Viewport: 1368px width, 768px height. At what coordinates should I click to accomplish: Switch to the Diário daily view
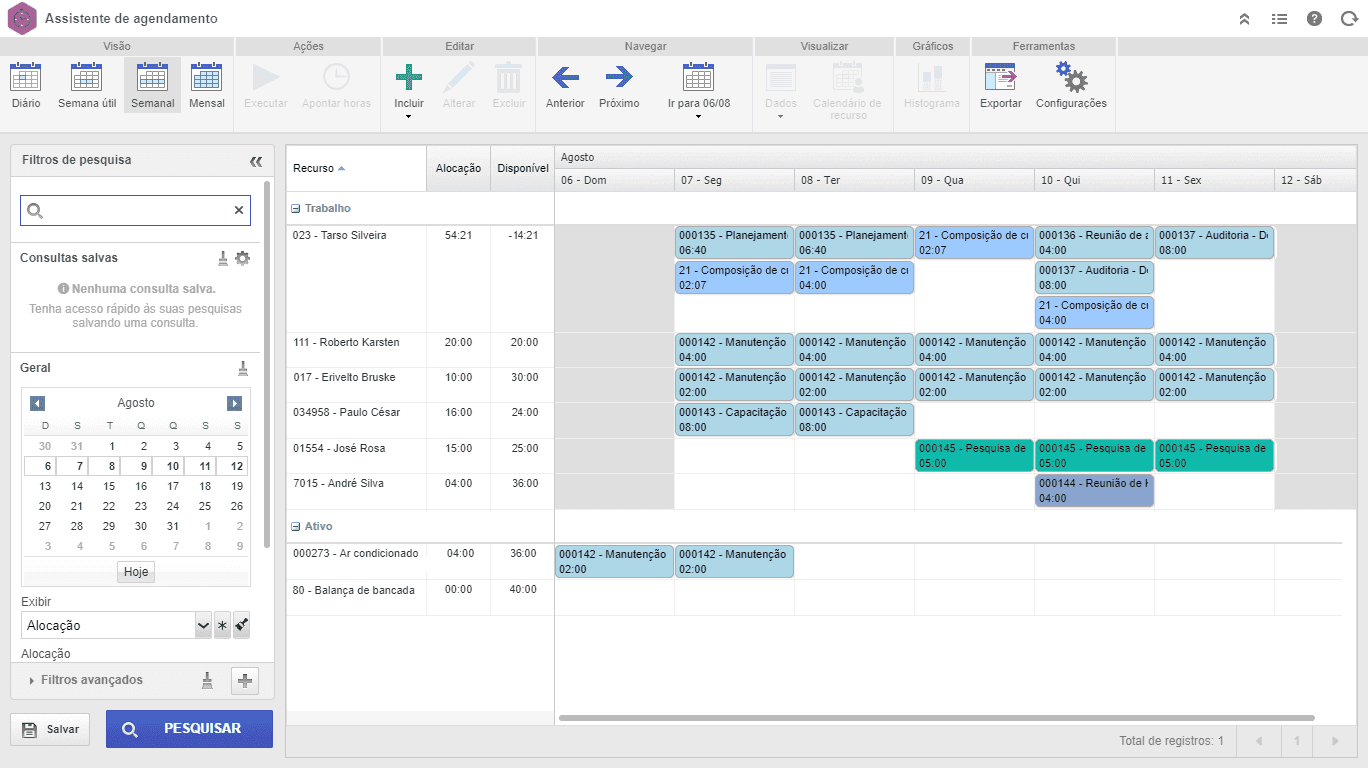coord(26,86)
